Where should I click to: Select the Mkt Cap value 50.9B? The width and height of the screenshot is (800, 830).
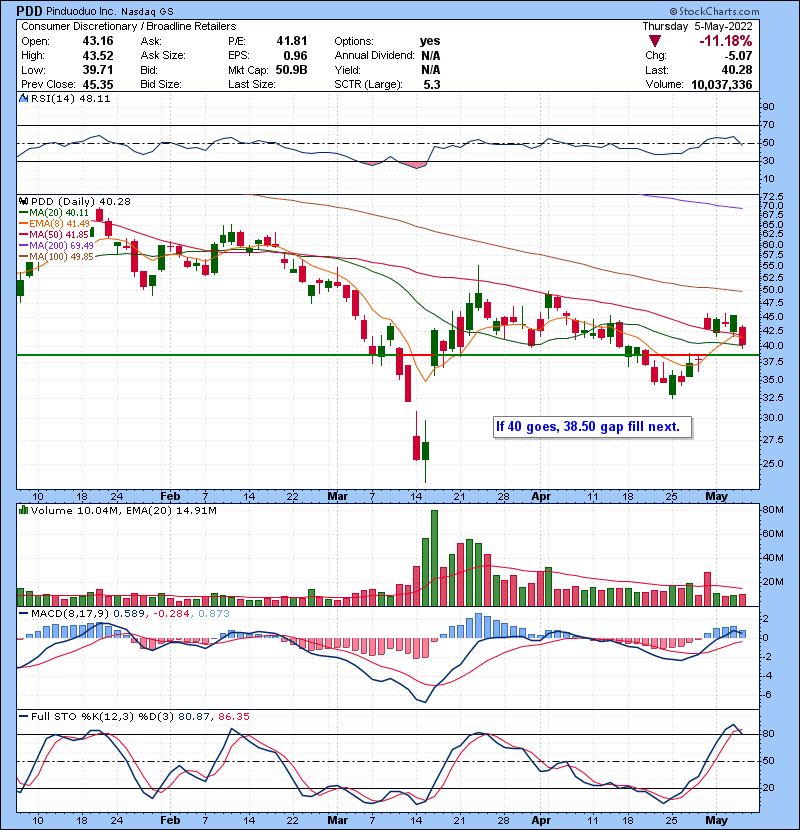click(291, 70)
